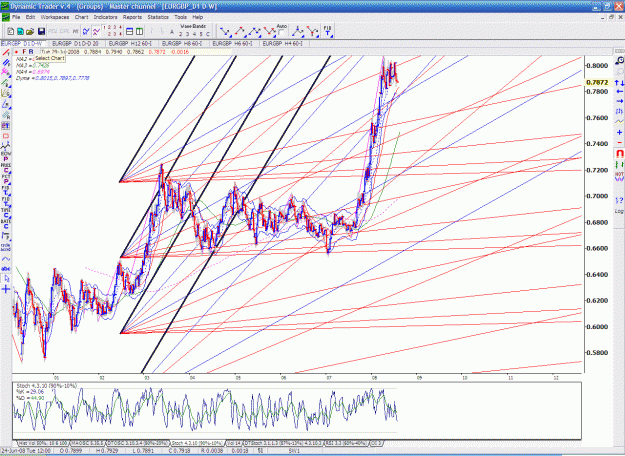Image resolution: width=625 pixels, height=456 pixels.
Task: Open the Tools menu
Action: coord(181,17)
